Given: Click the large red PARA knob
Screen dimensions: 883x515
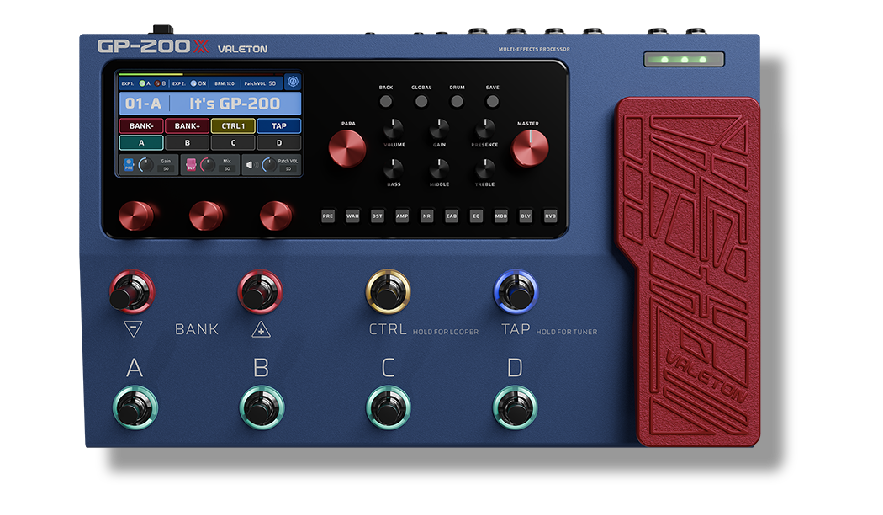Looking at the screenshot, I should pos(347,149).
